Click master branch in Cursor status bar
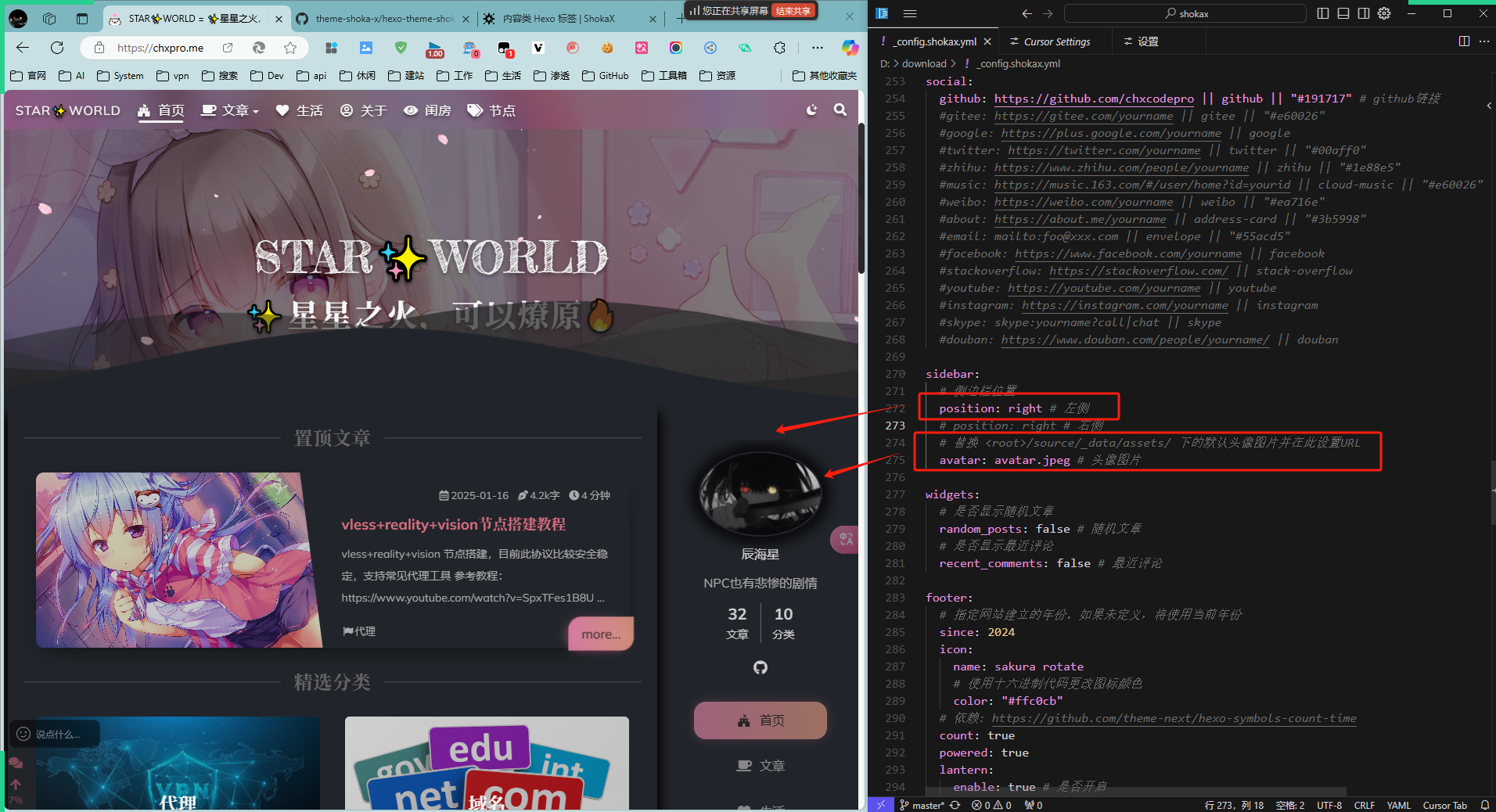The image size is (1496, 812). click(922, 805)
